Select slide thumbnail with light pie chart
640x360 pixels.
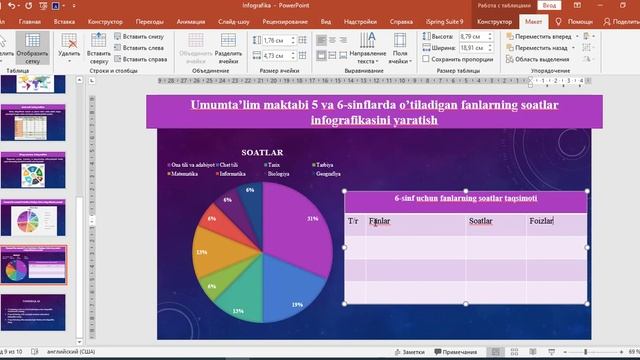click(33, 218)
